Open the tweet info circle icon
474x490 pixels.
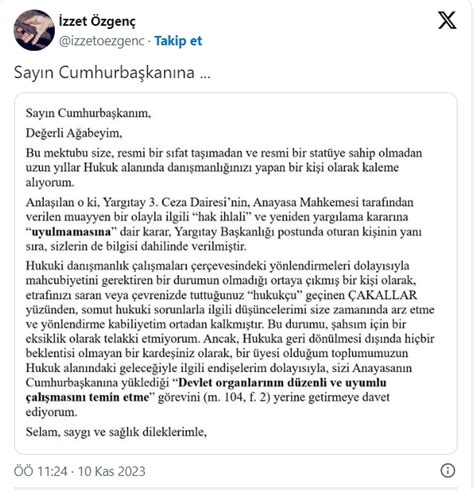(448, 470)
